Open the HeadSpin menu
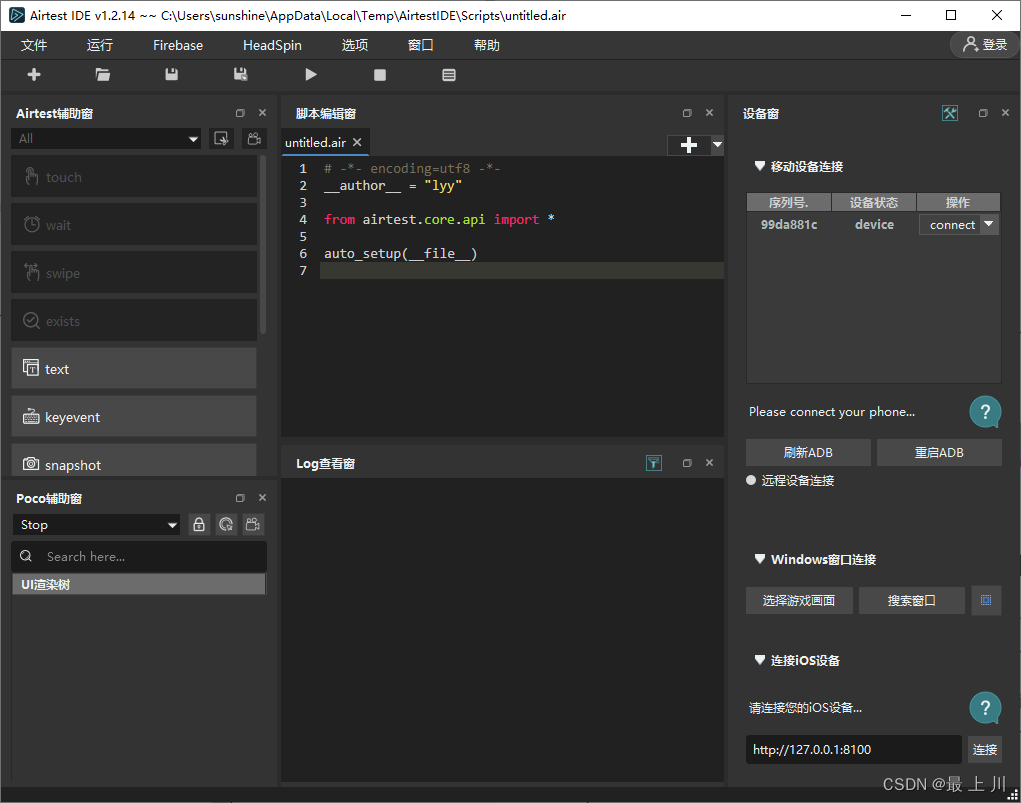The height and width of the screenshot is (803, 1021). click(272, 45)
